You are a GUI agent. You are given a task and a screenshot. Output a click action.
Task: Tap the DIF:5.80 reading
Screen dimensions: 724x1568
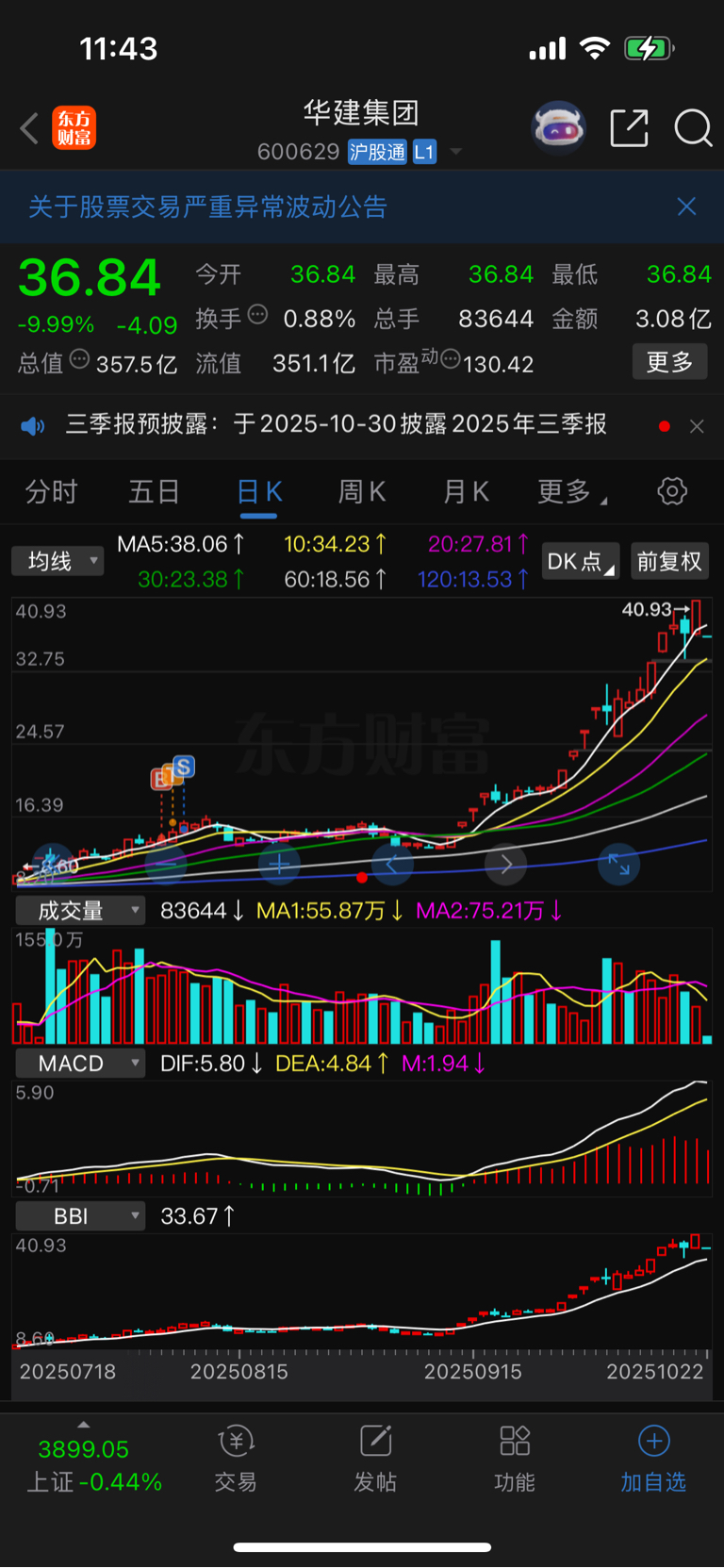211,1064
